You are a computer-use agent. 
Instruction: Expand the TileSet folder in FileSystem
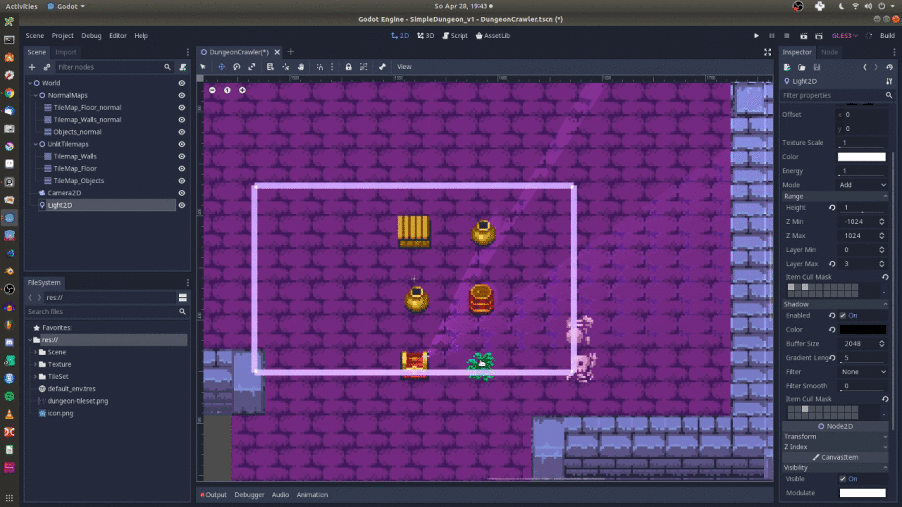click(x=35, y=376)
